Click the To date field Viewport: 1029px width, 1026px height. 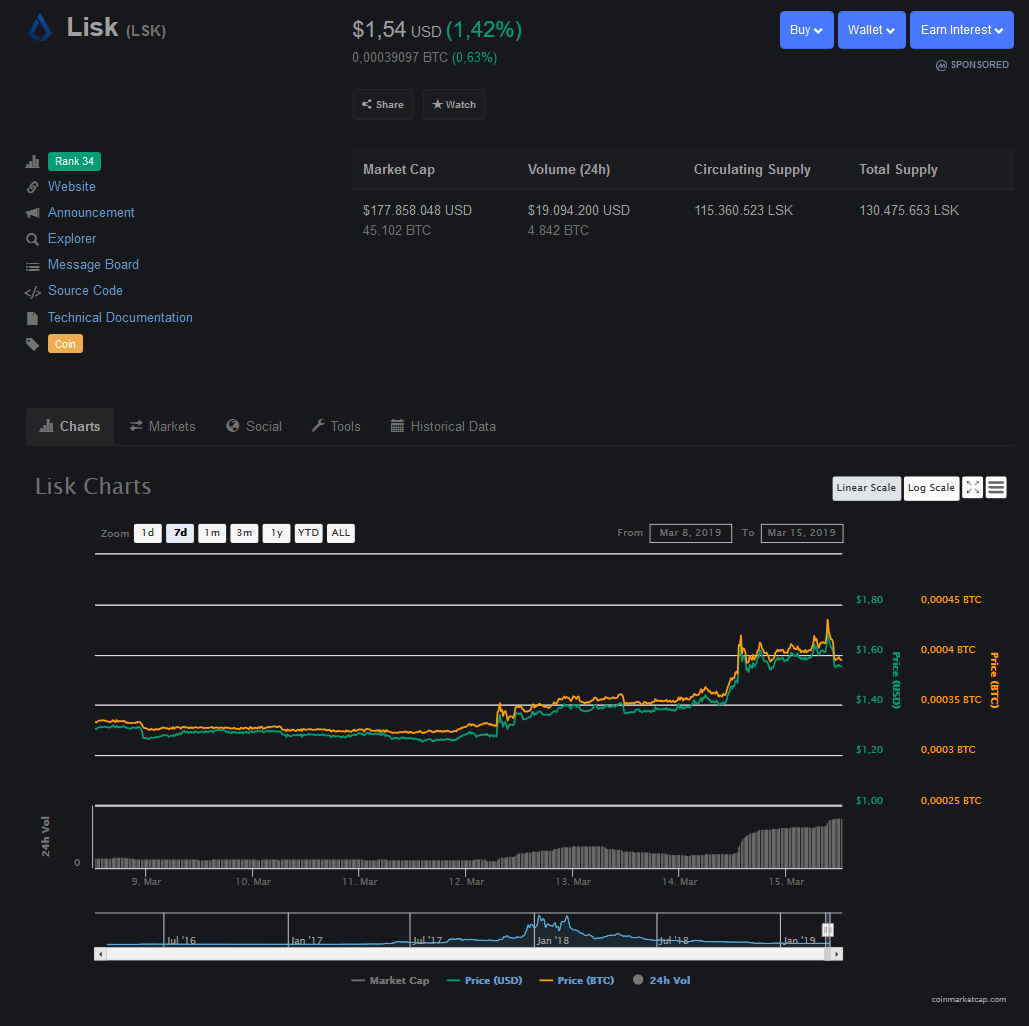[x=802, y=533]
